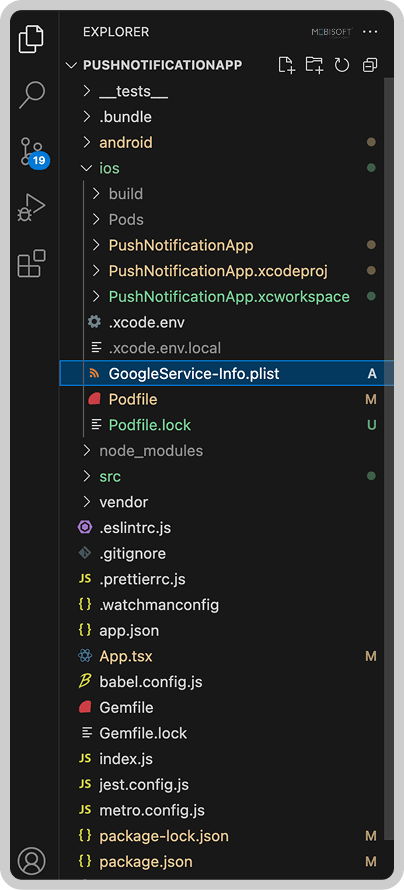Click the EXPLORER panel title
This screenshot has height=890, width=404.
[116, 32]
